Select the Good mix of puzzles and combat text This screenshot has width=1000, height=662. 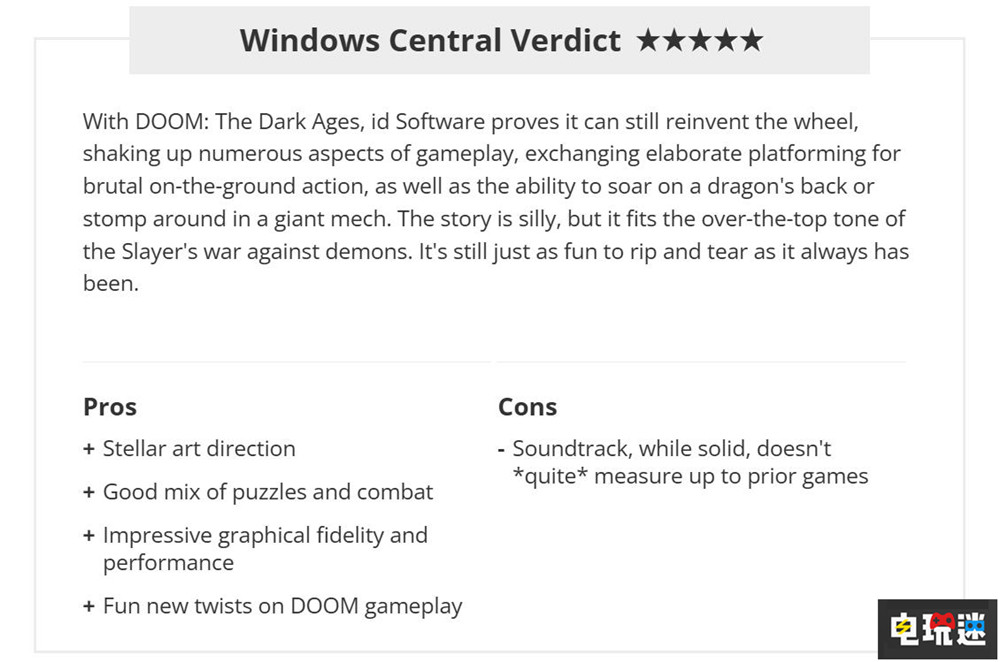click(x=268, y=492)
